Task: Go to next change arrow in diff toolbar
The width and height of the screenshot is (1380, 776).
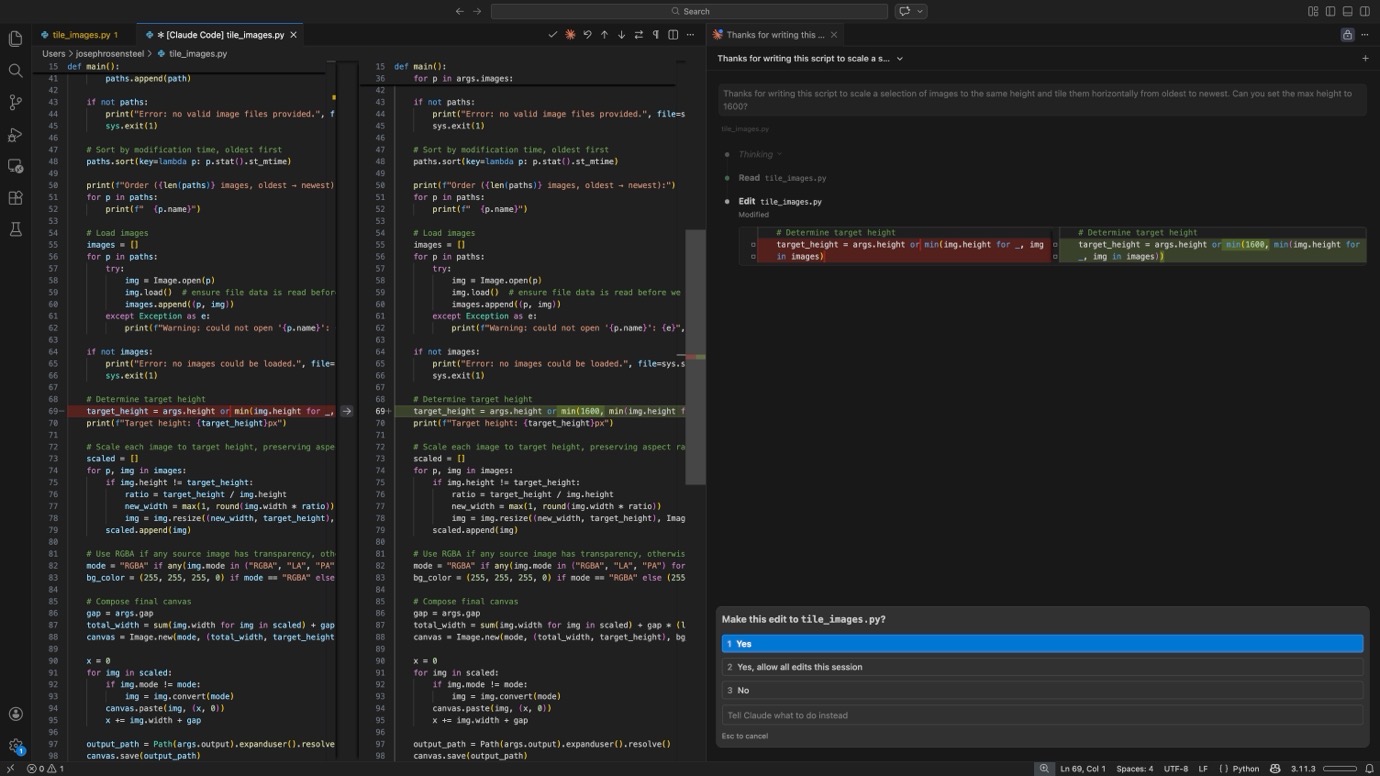Action: point(621,35)
